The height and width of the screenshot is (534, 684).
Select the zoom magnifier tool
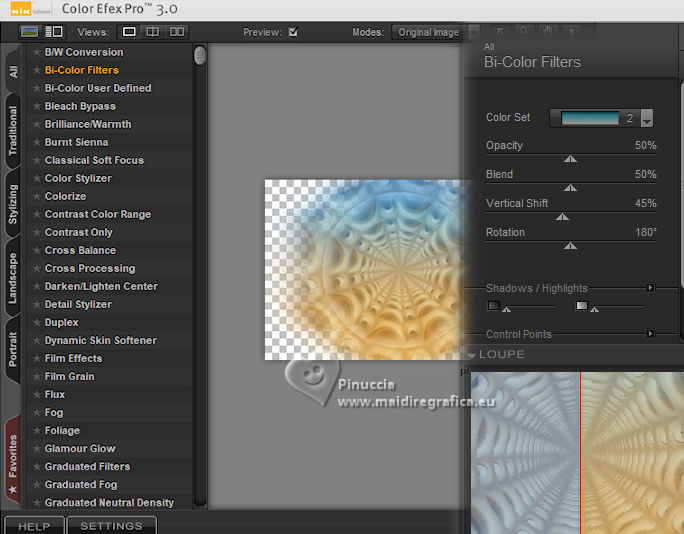tap(523, 31)
